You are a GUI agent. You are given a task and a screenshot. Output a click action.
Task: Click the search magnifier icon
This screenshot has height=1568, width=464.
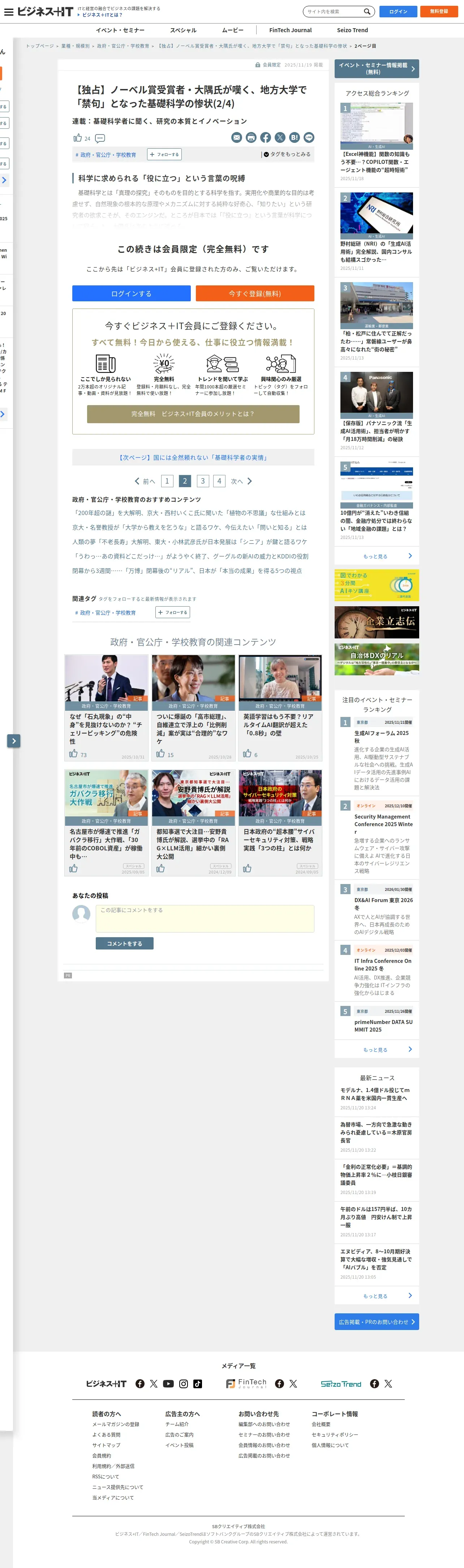pyautogui.click(x=367, y=12)
